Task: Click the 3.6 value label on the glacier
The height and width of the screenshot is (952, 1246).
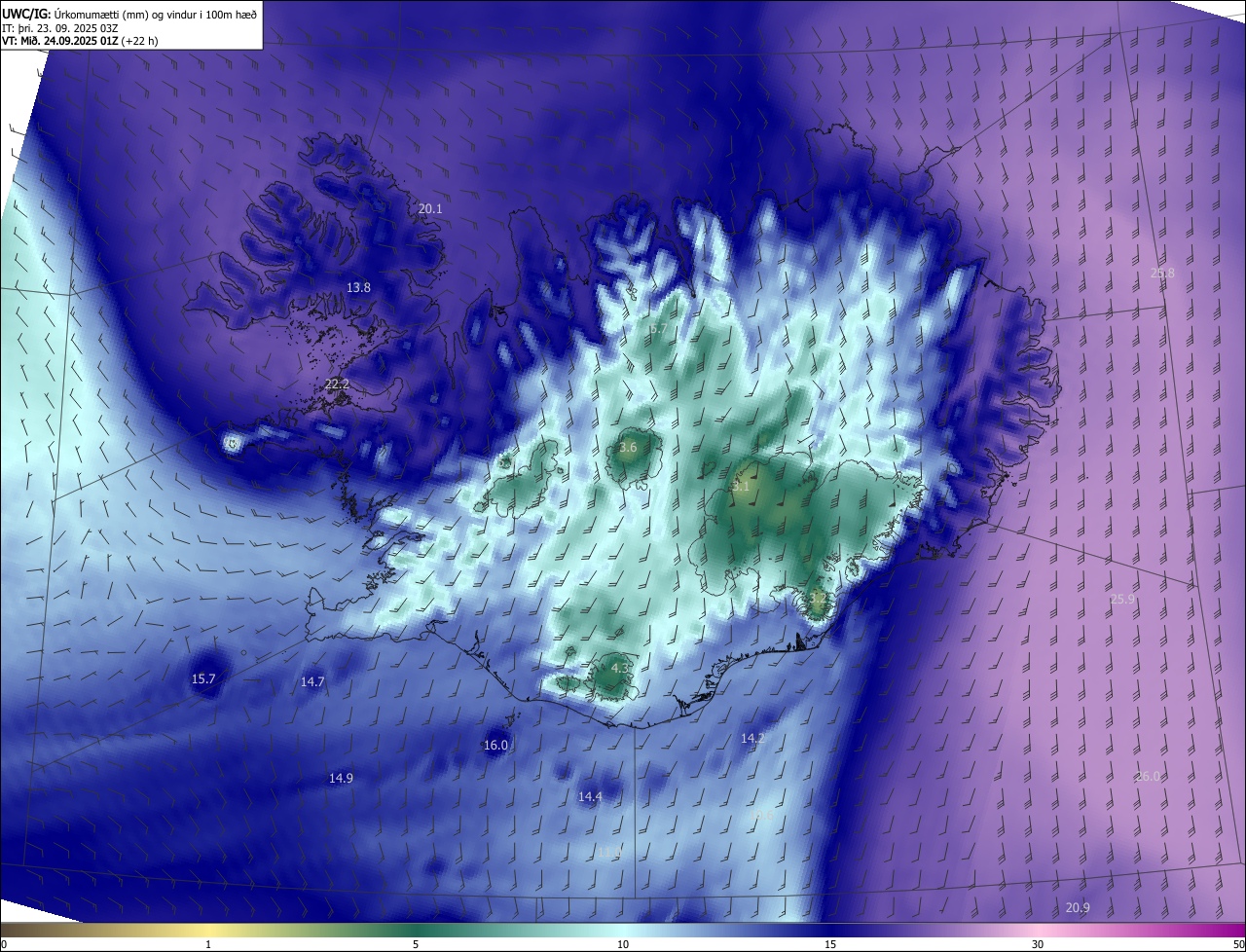Action: [x=628, y=448]
